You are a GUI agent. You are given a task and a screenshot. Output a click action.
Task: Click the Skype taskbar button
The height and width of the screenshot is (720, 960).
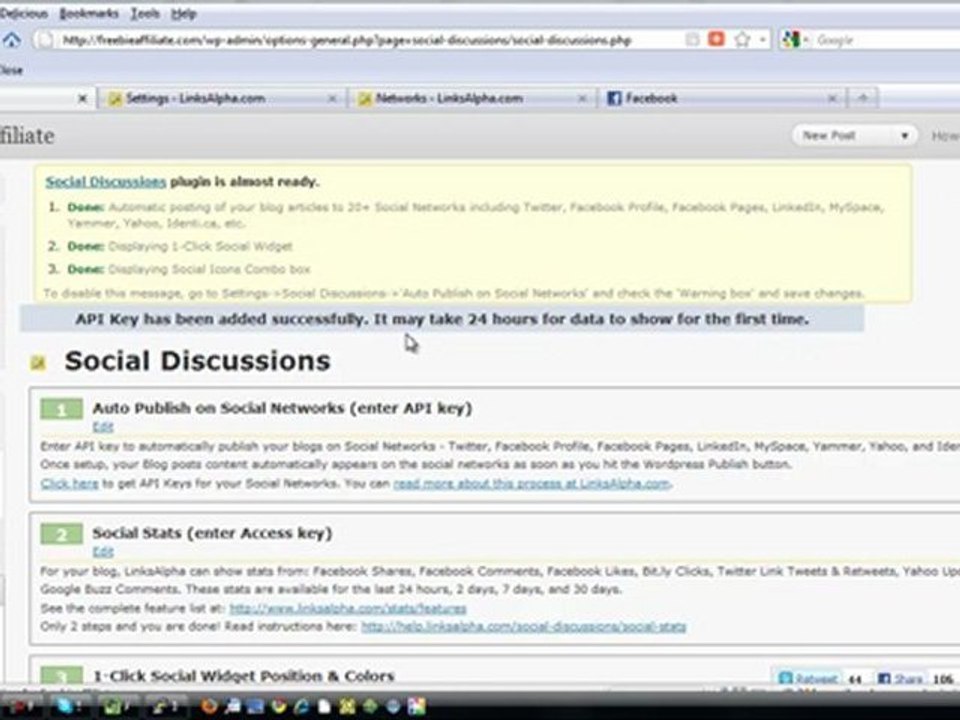[x=69, y=706]
